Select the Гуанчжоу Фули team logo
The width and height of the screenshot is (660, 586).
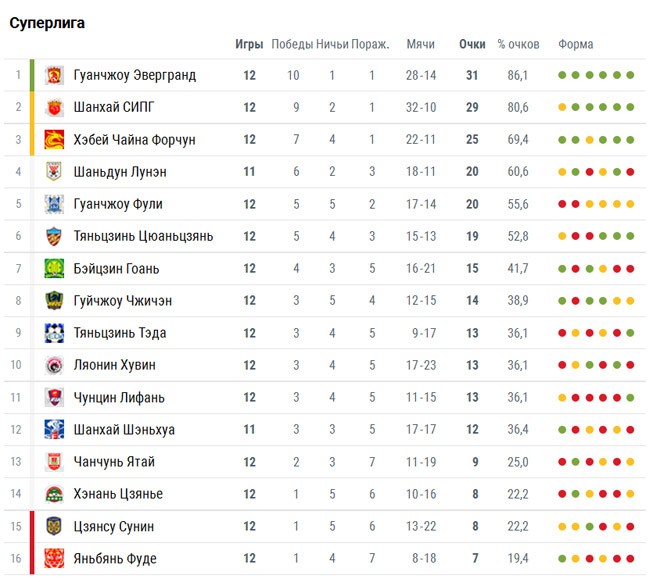54,204
